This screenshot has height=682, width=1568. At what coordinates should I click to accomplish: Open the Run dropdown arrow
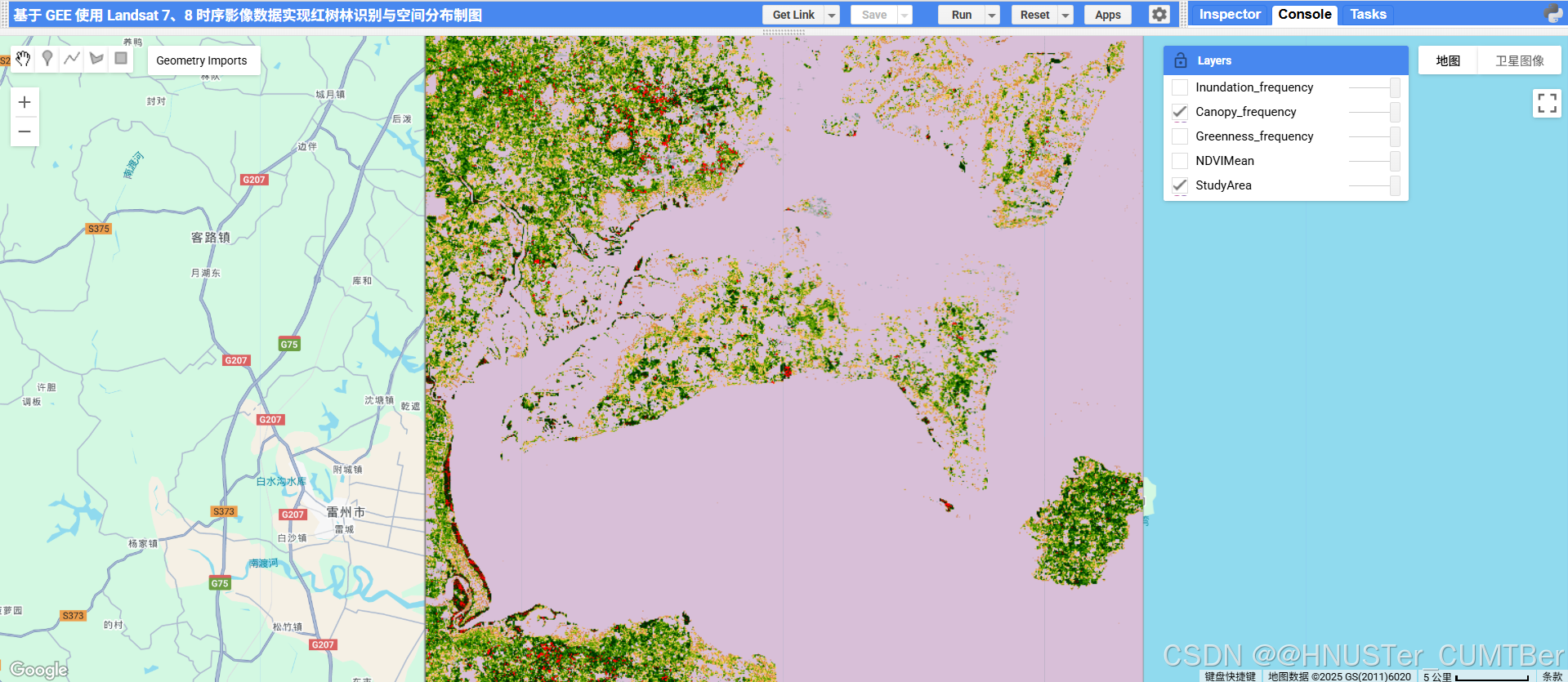coord(992,15)
